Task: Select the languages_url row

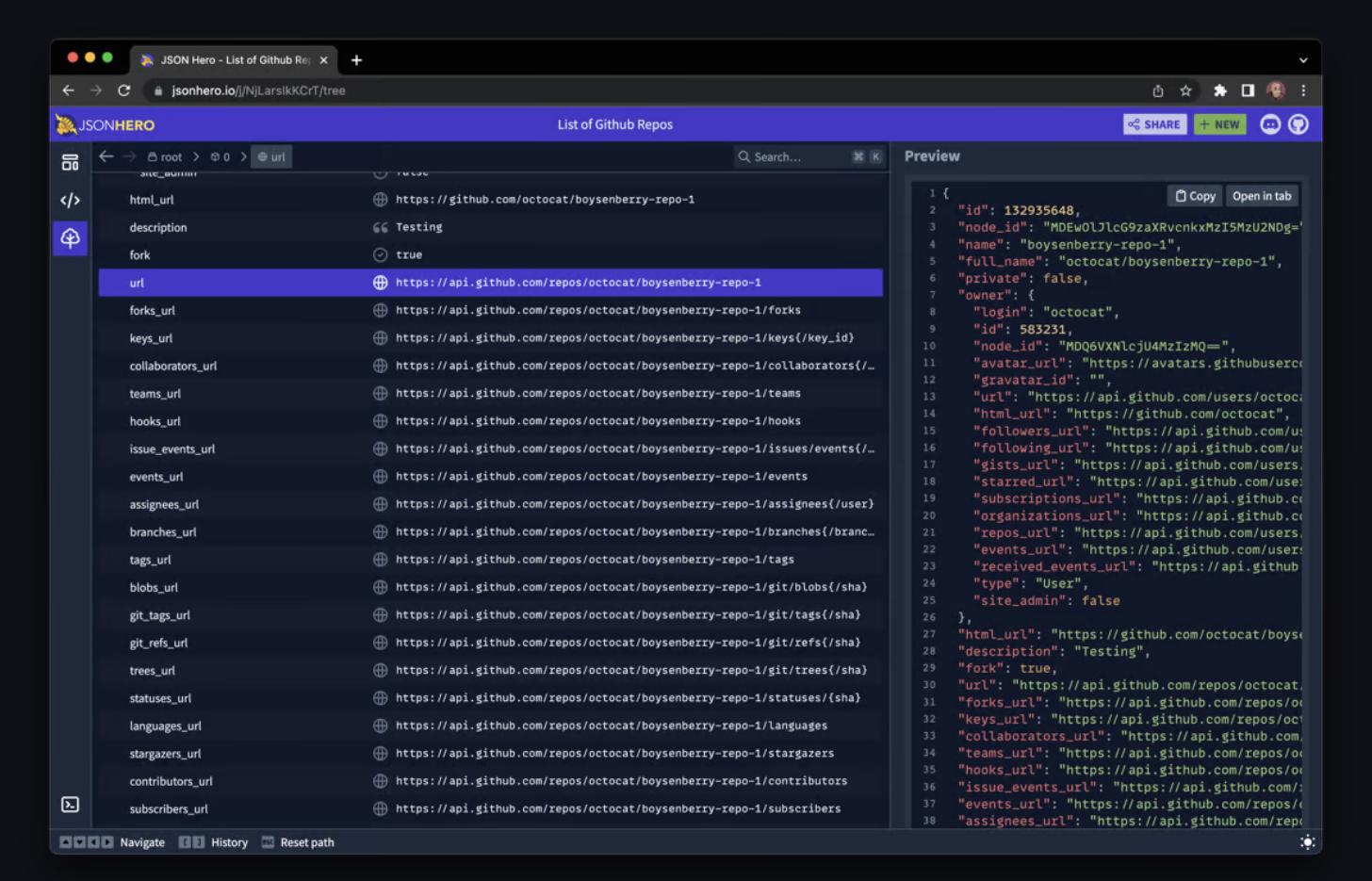Action: (491, 726)
